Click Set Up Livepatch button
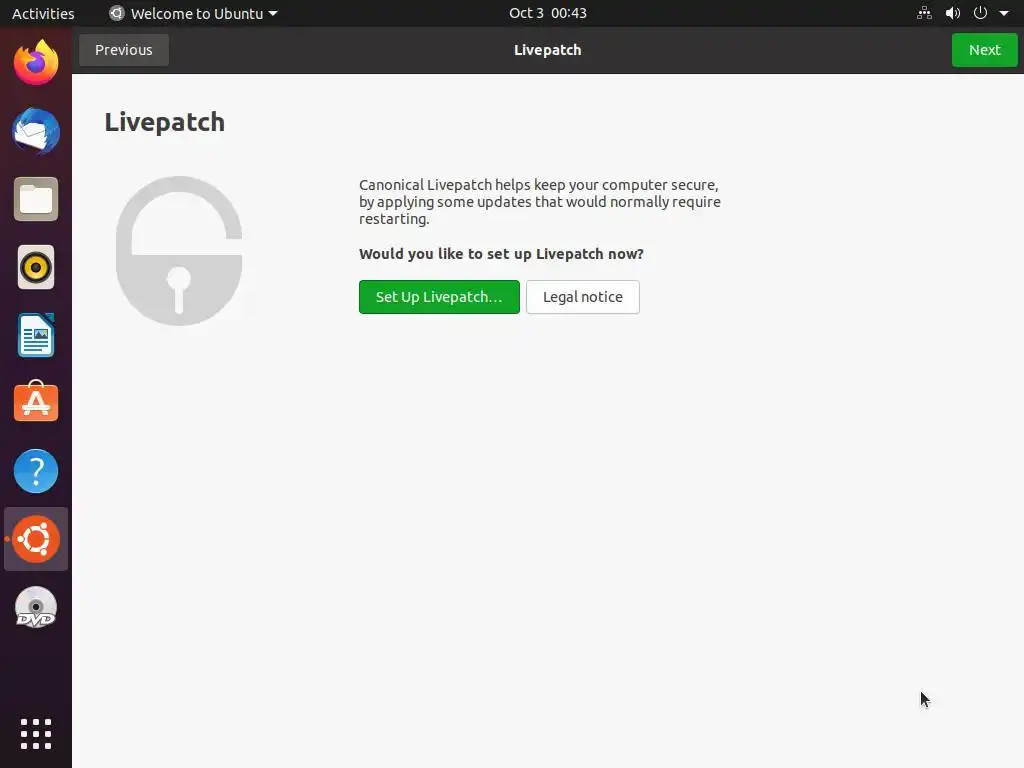Image resolution: width=1024 pixels, height=768 pixels. (439, 297)
